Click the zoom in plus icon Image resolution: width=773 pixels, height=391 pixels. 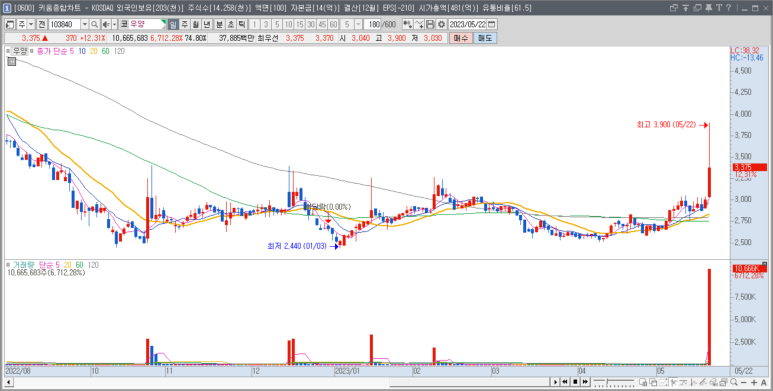point(754,382)
